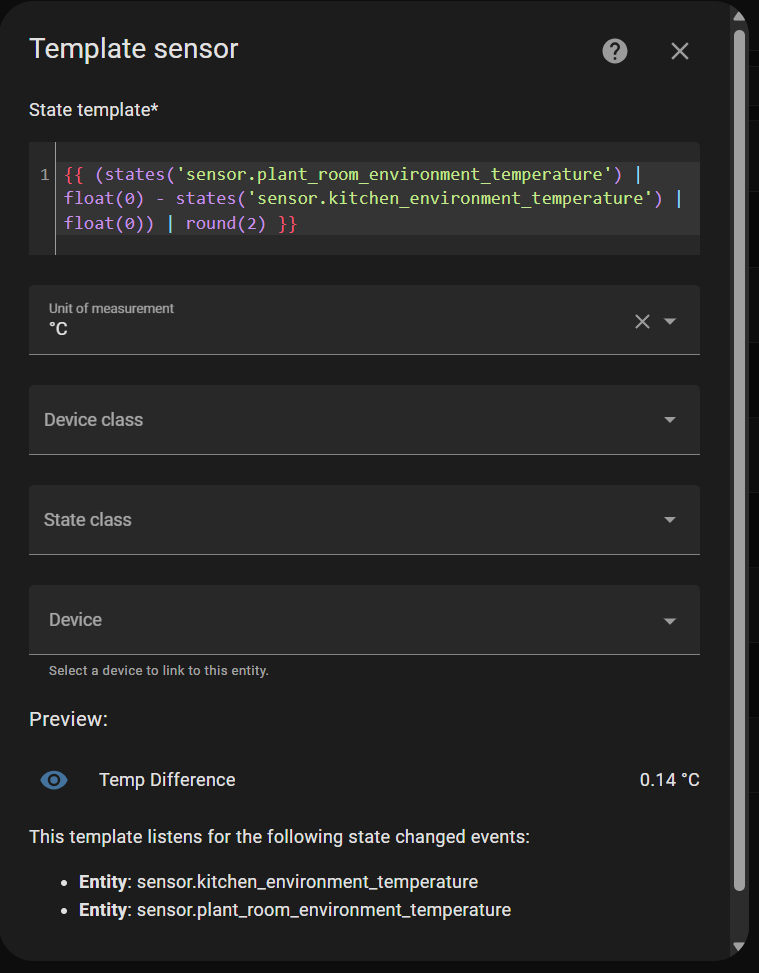Image resolution: width=759 pixels, height=973 pixels.
Task: Click the State class field label
Action: [x=88, y=520]
